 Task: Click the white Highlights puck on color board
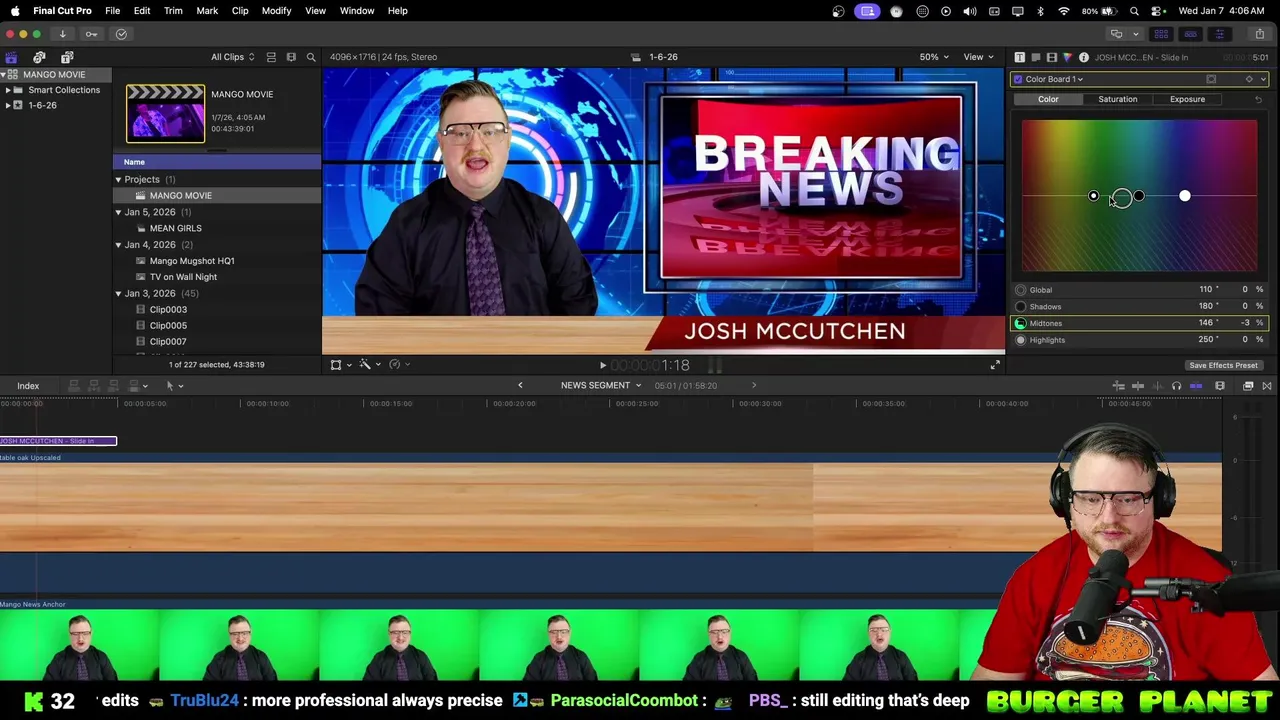(x=1185, y=196)
